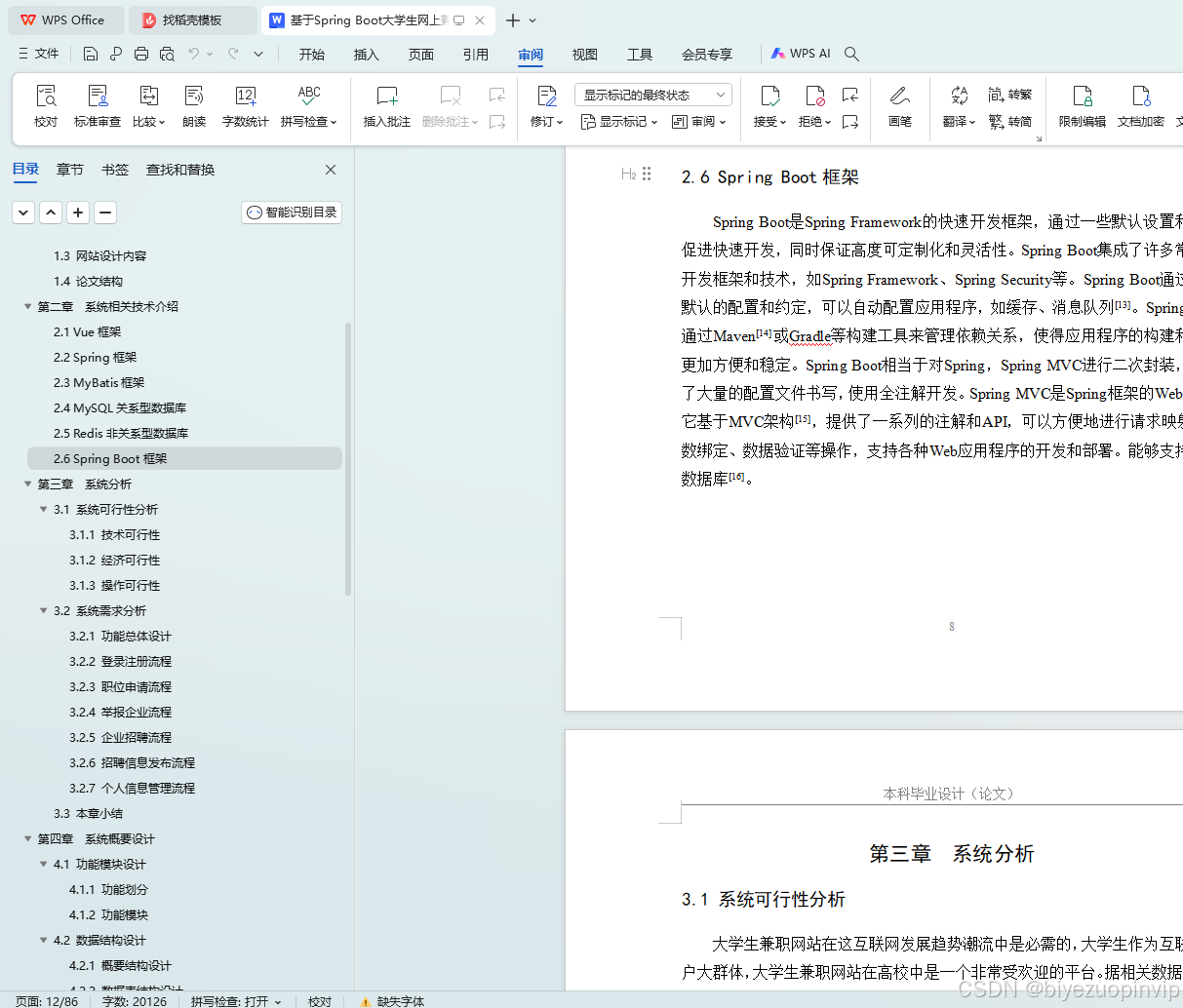1183x1008 pixels.
Task: Open the 字数统计 word count tool
Action: pyautogui.click(x=246, y=97)
